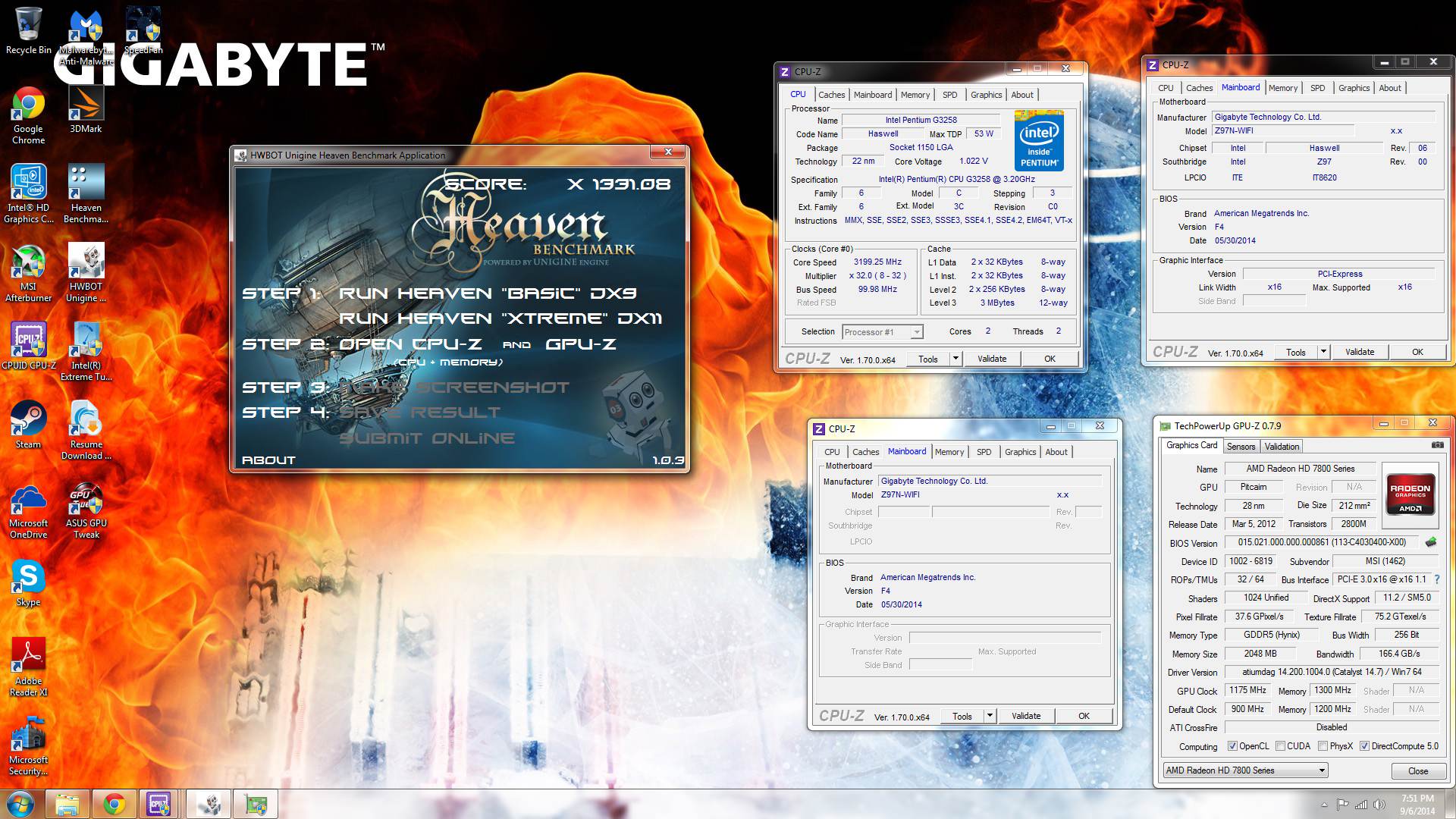The width and height of the screenshot is (1456, 819).
Task: Click taskbar clock showing 7:51 PM
Action: pyautogui.click(x=1417, y=805)
